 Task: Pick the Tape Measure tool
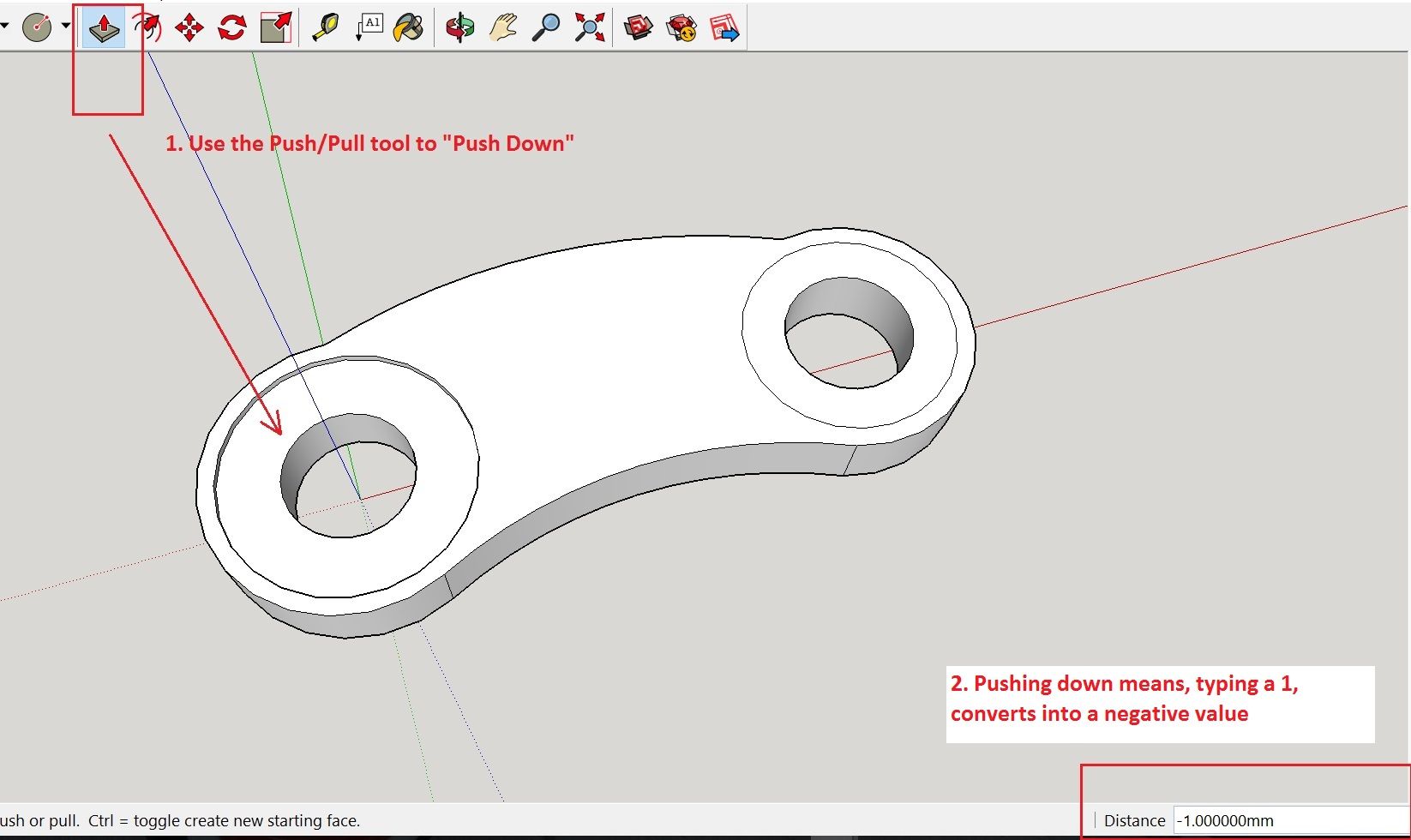[324, 27]
